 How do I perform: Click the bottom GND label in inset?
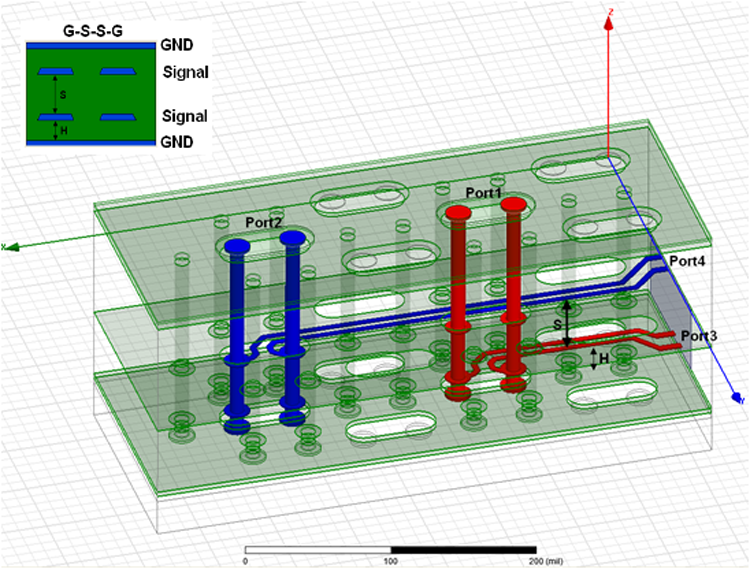tap(177, 142)
